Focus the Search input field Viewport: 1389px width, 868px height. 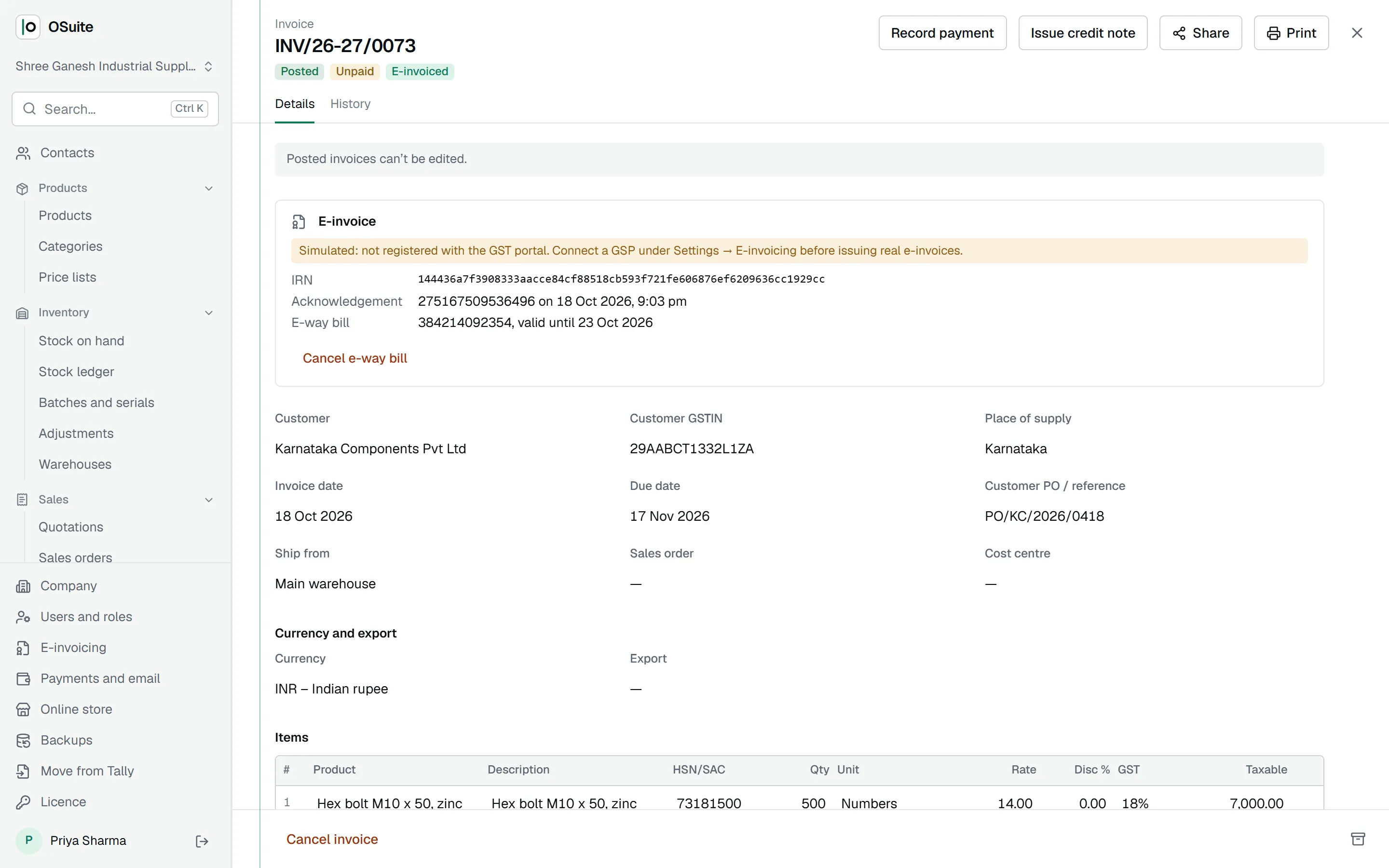pyautogui.click(x=115, y=109)
